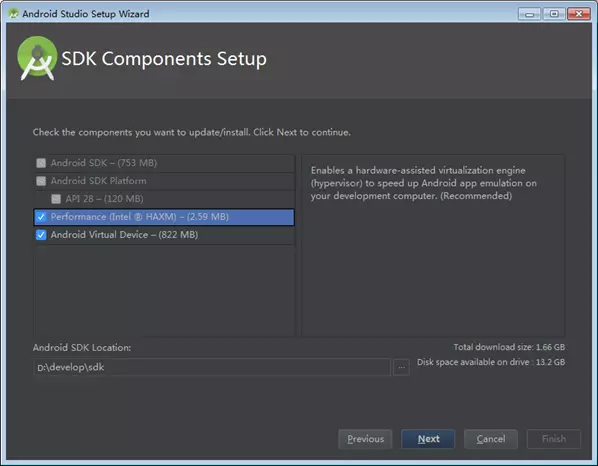Image resolution: width=598 pixels, height=466 pixels.
Task: Click the Total download size: 1.66 GB text
Action: pyautogui.click(x=509, y=347)
